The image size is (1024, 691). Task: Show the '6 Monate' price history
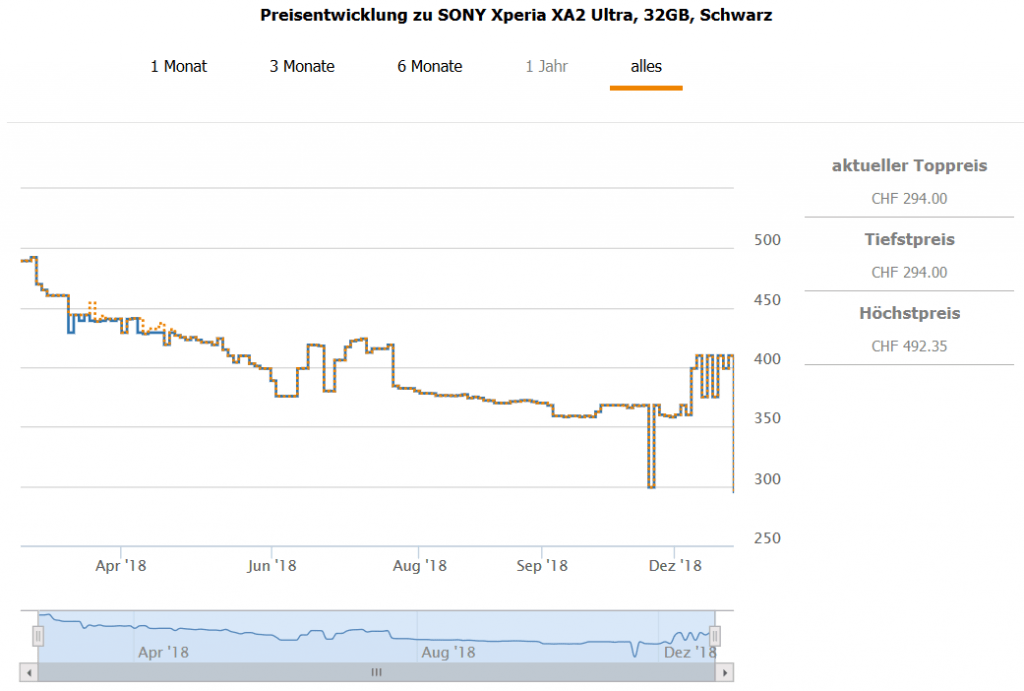(429, 67)
